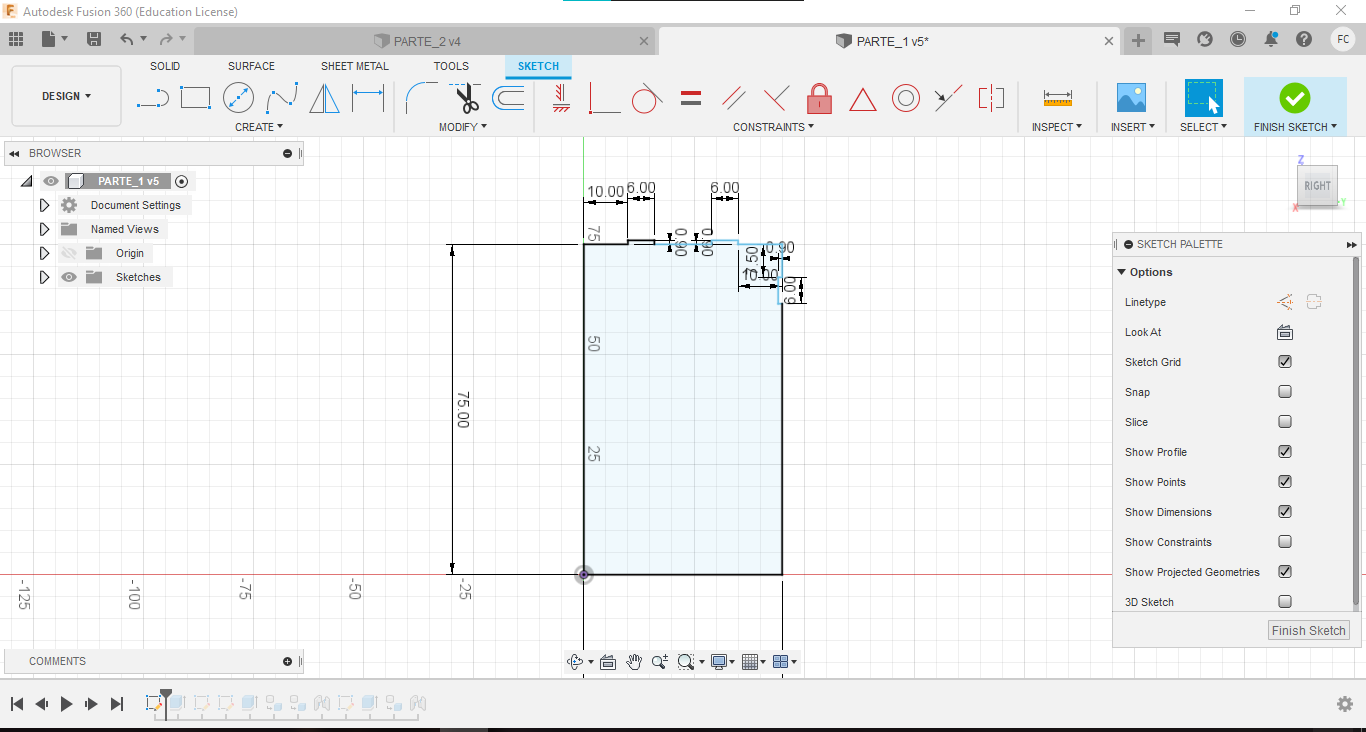Click the green Finish Sketch checkmark
Image resolution: width=1366 pixels, height=732 pixels.
pyautogui.click(x=1295, y=97)
